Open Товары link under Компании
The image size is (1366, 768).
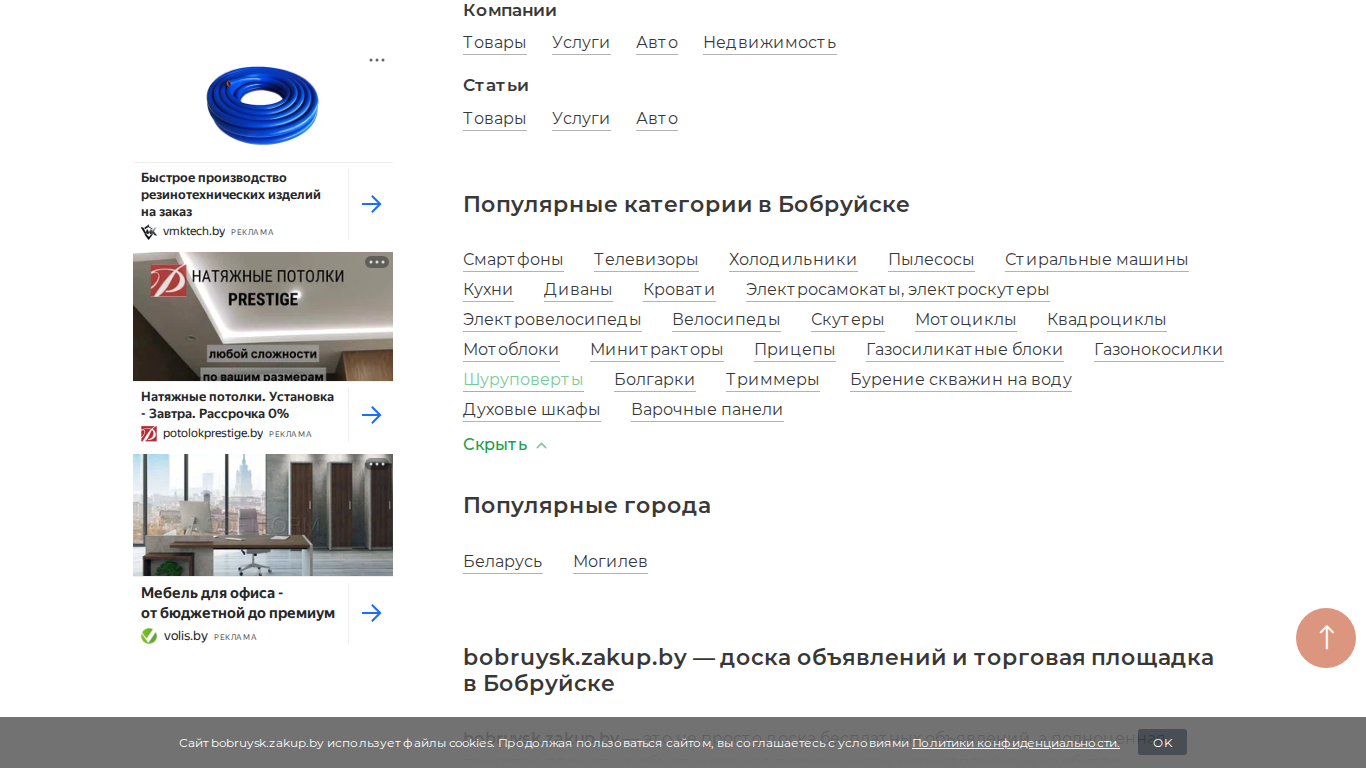pos(495,42)
